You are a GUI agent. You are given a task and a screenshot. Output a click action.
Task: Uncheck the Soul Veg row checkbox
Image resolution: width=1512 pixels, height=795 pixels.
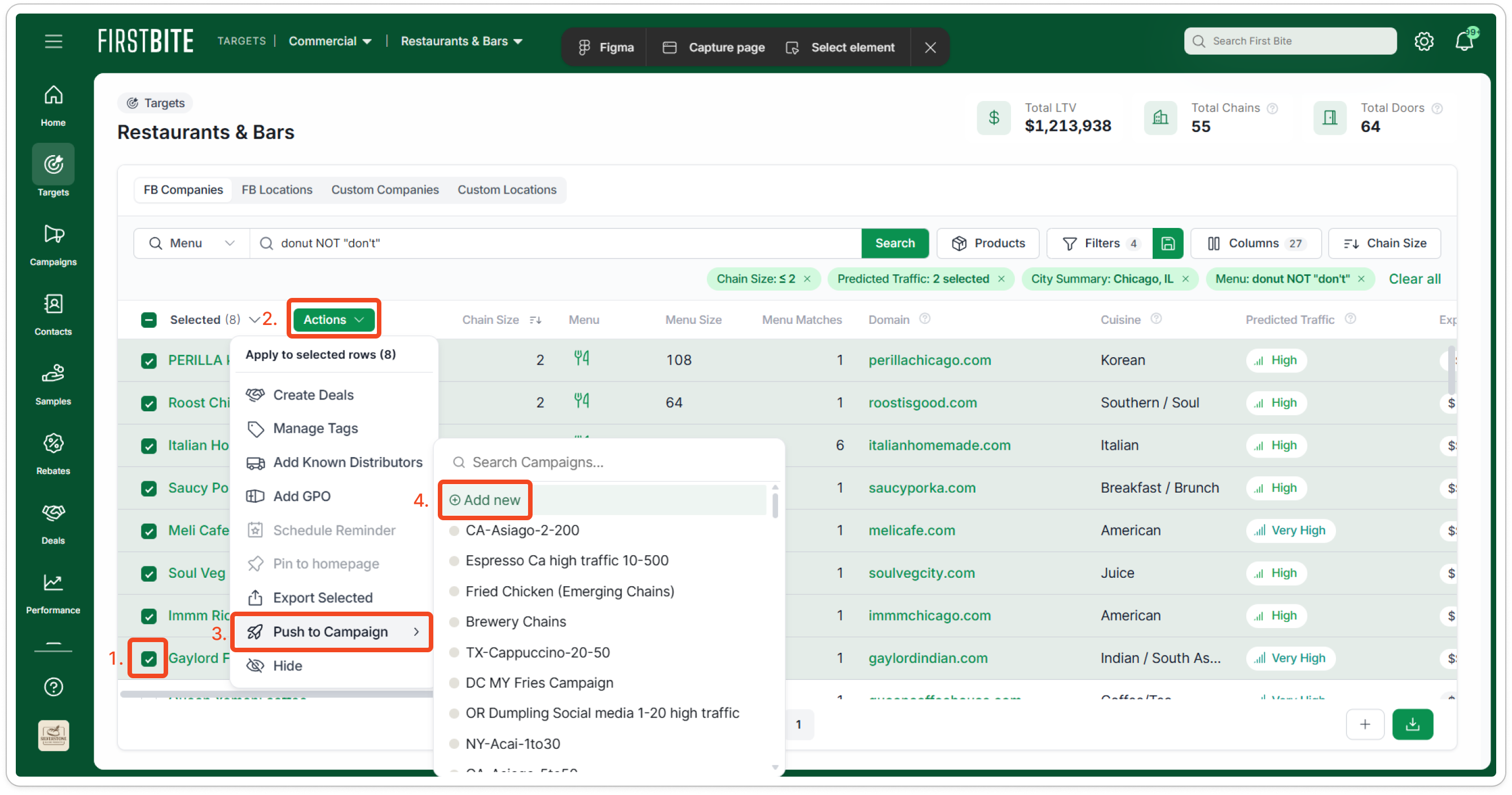pyautogui.click(x=148, y=574)
